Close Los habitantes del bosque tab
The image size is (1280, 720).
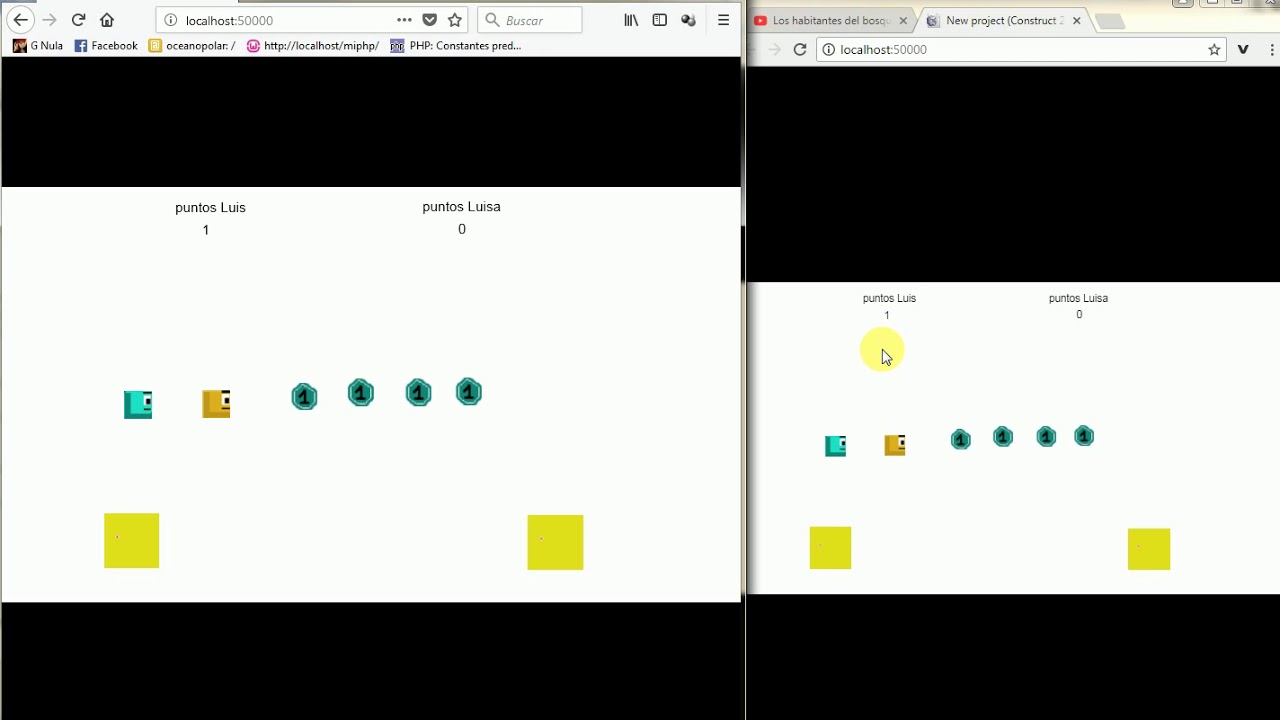tap(903, 20)
